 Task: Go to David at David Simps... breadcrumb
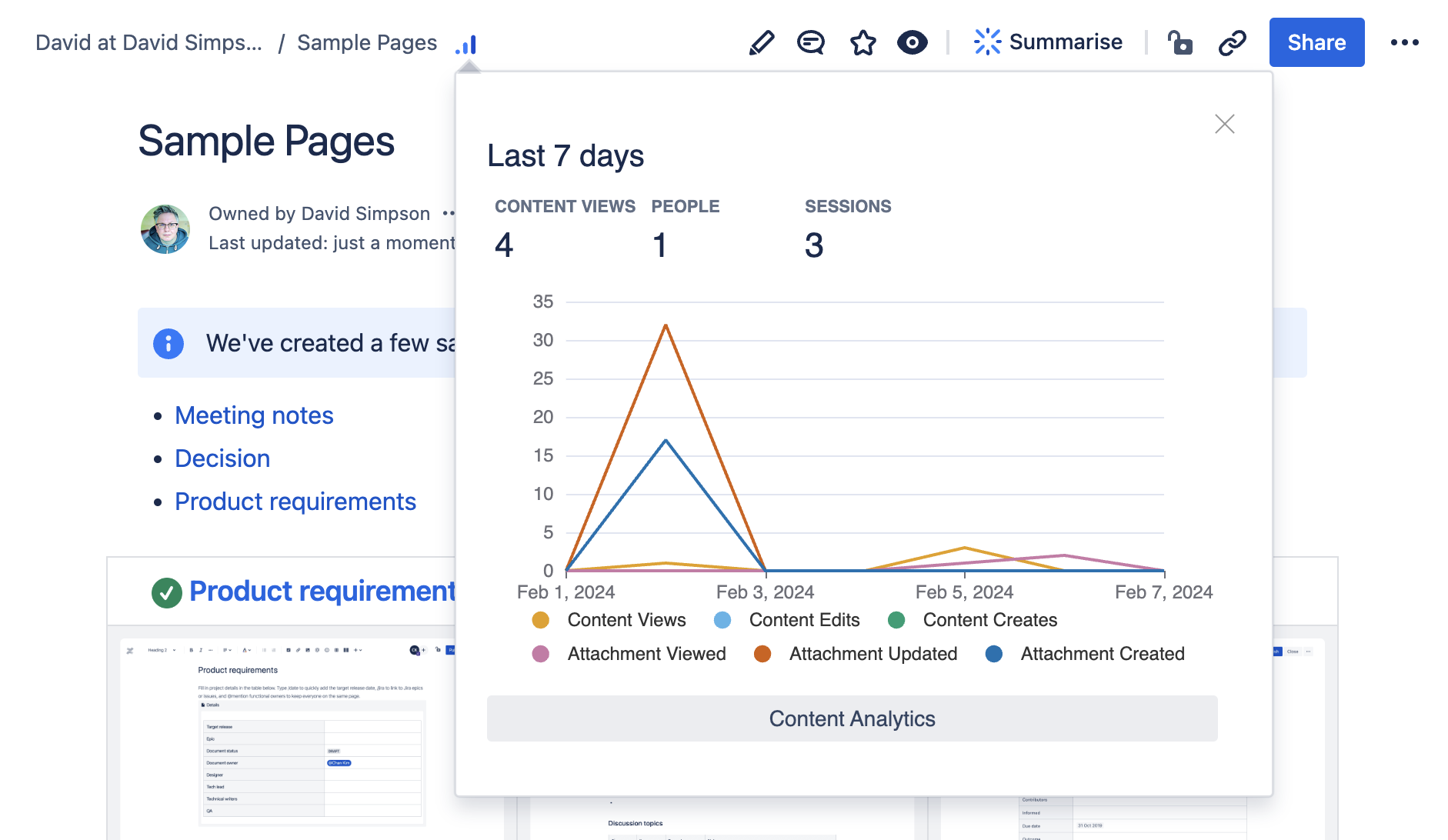click(x=148, y=42)
